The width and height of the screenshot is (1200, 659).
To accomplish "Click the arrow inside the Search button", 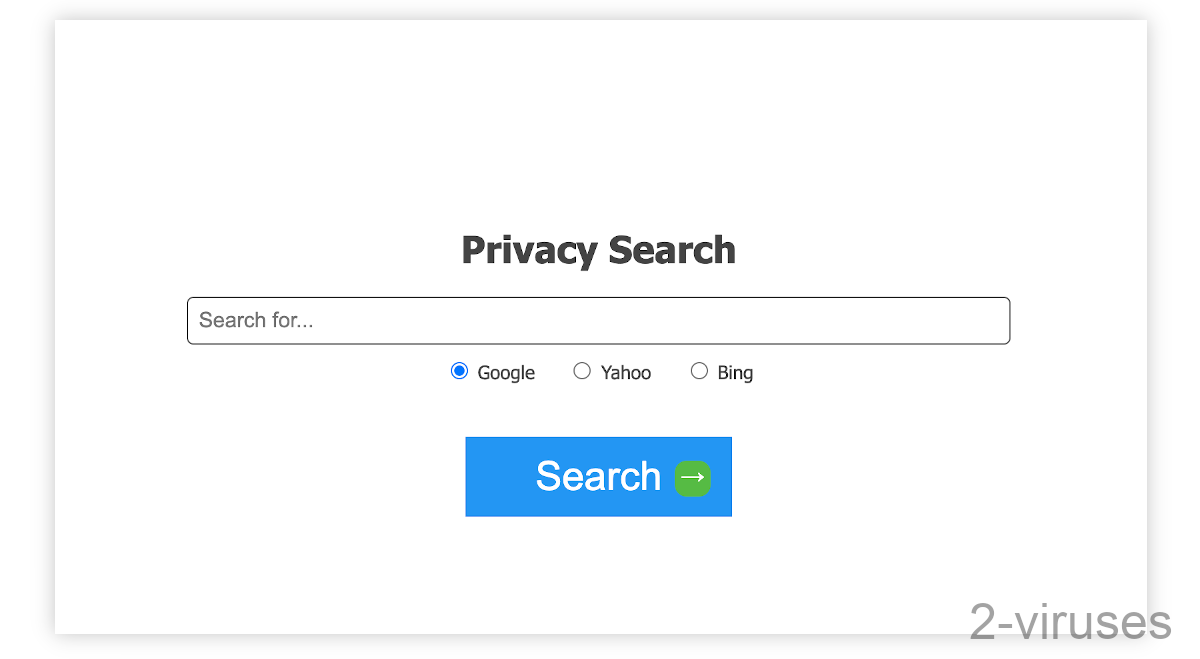I will coord(692,477).
